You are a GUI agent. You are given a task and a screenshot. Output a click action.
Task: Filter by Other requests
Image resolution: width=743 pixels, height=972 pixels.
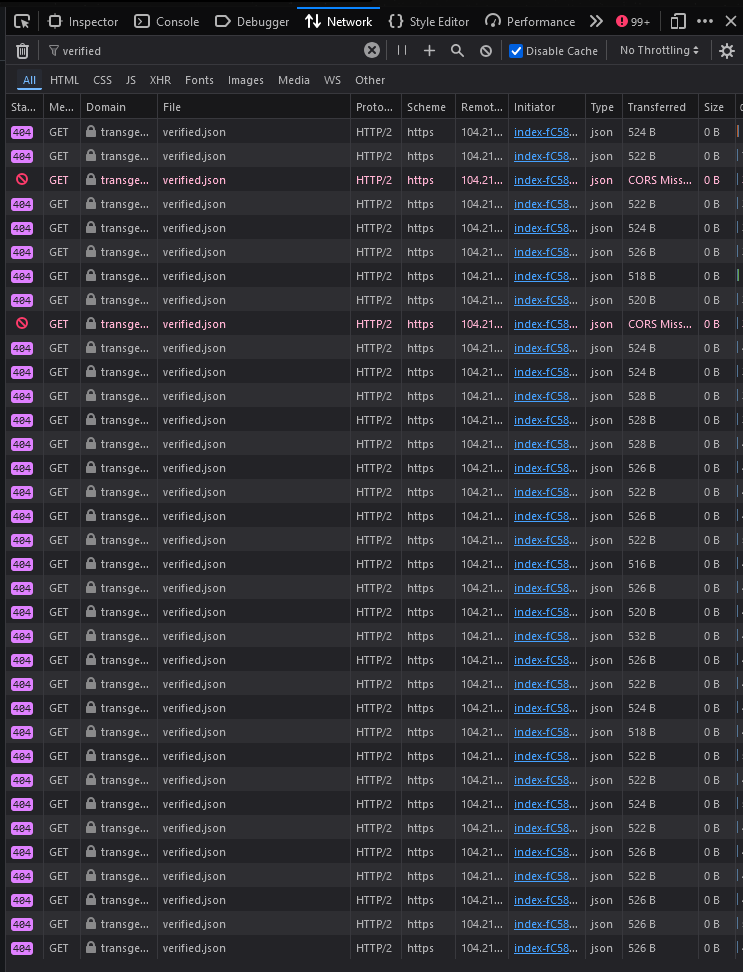point(370,80)
